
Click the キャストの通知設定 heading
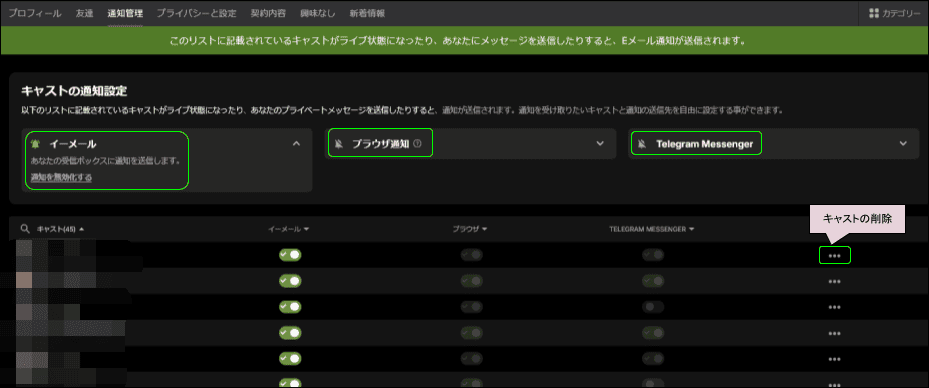click(x=75, y=91)
